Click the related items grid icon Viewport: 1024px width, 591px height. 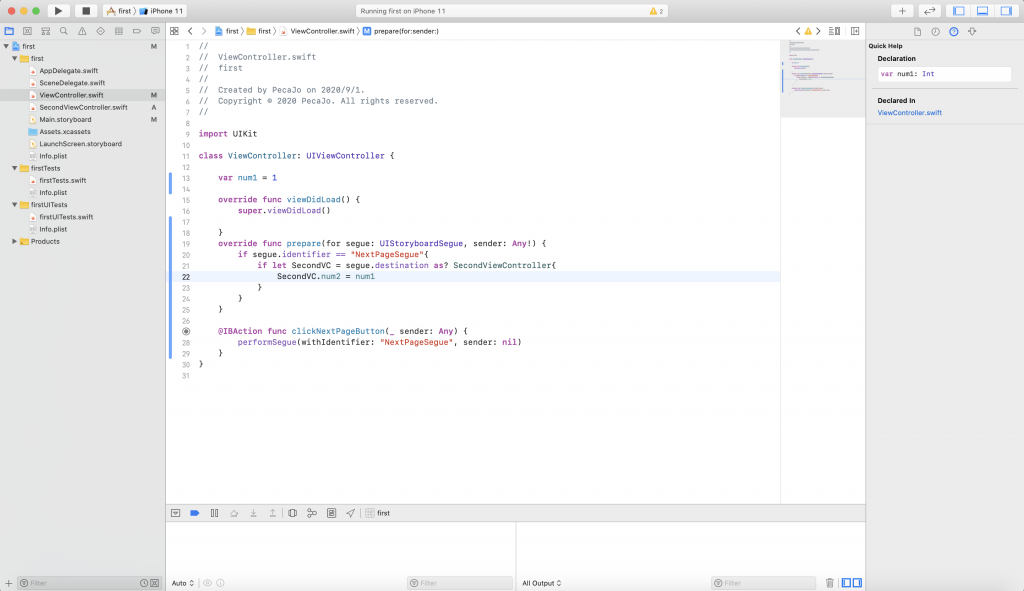pyautogui.click(x=174, y=31)
